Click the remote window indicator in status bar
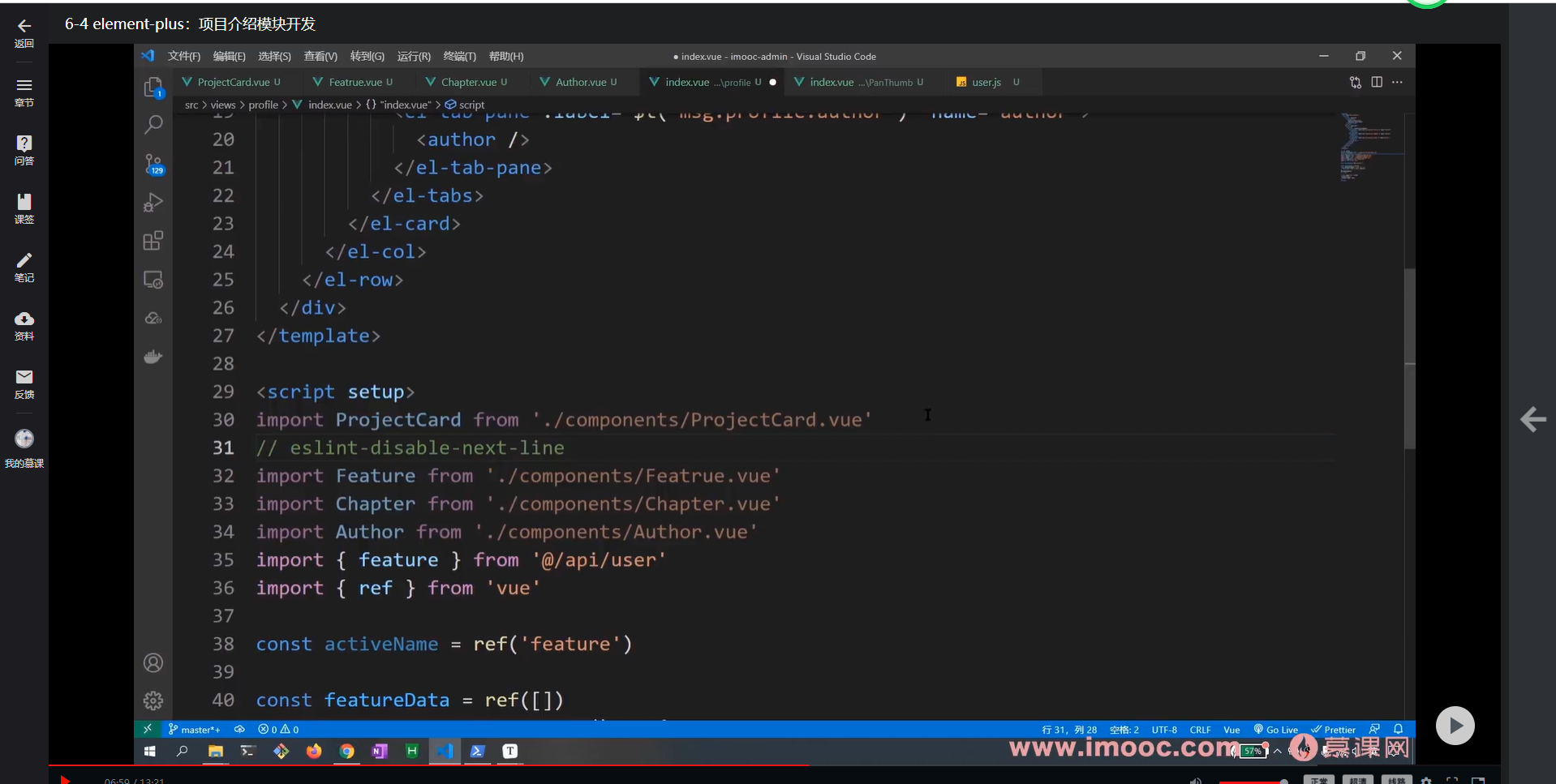 point(148,729)
